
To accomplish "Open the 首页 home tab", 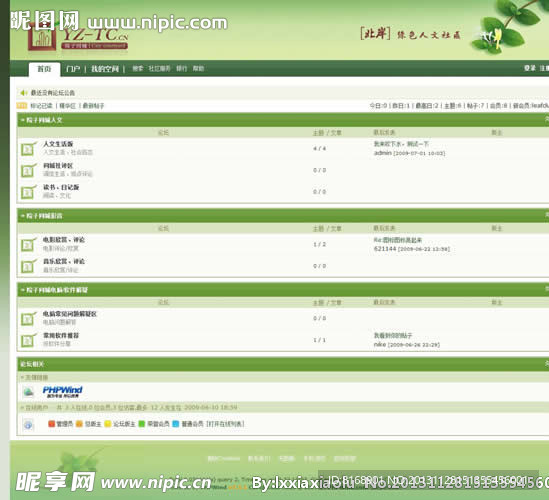I will click(44, 69).
